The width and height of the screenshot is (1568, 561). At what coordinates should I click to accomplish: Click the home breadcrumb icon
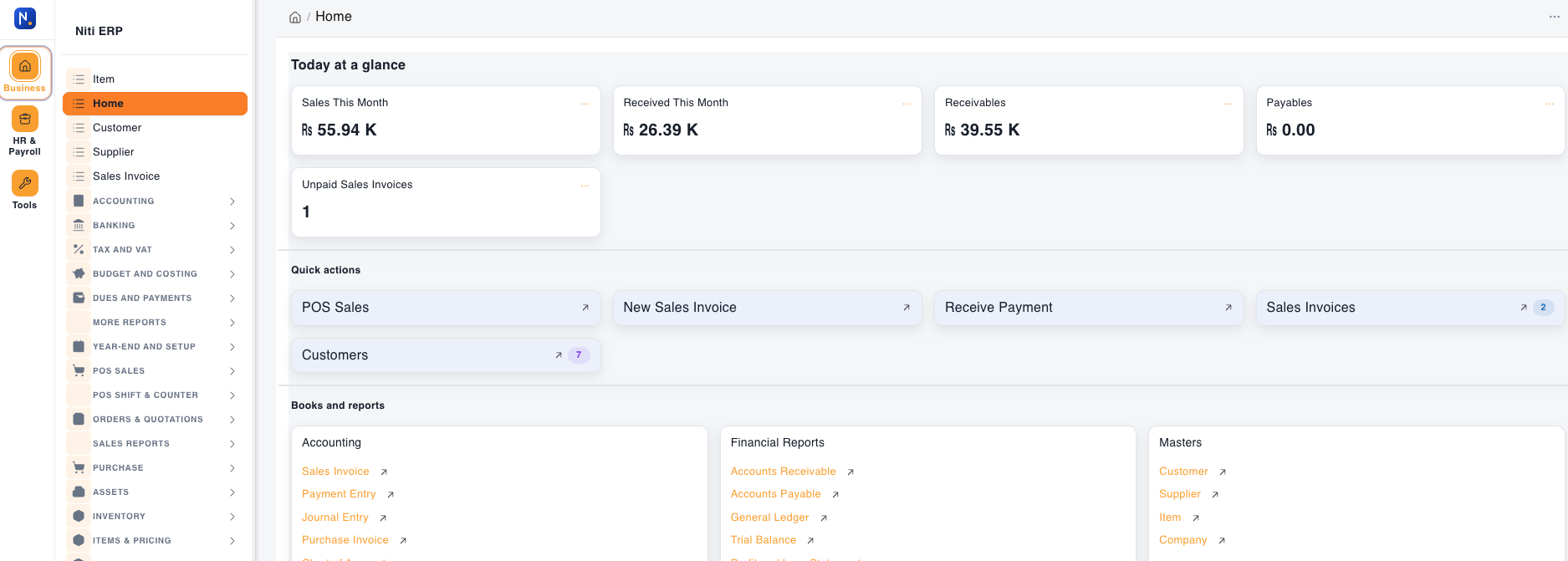(295, 18)
